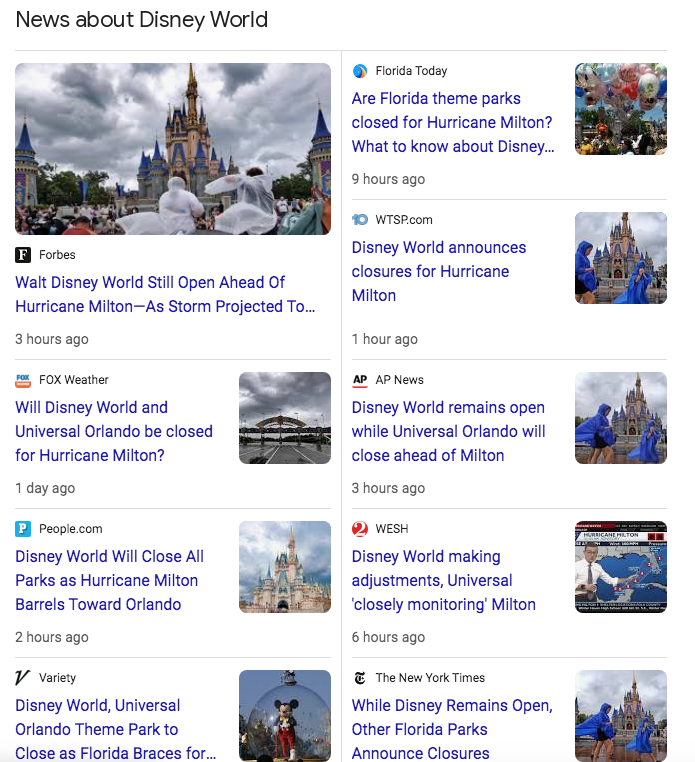
Task: Click the 'WESH' source name
Action: pyautogui.click(x=392, y=529)
